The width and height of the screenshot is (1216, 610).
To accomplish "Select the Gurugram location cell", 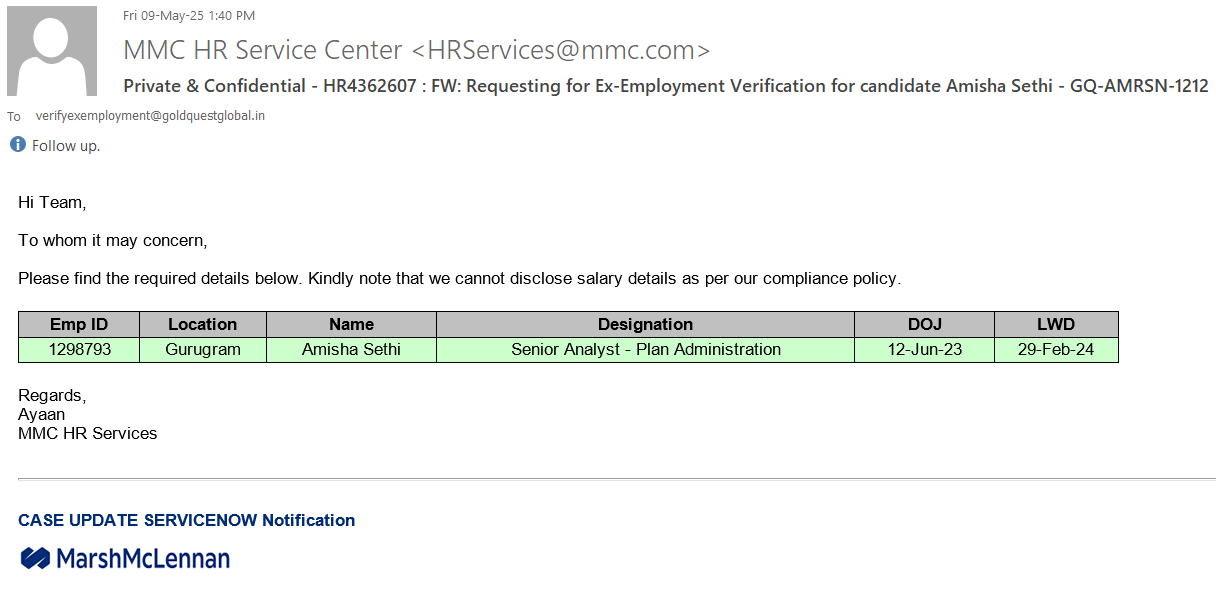I will pyautogui.click(x=202, y=350).
